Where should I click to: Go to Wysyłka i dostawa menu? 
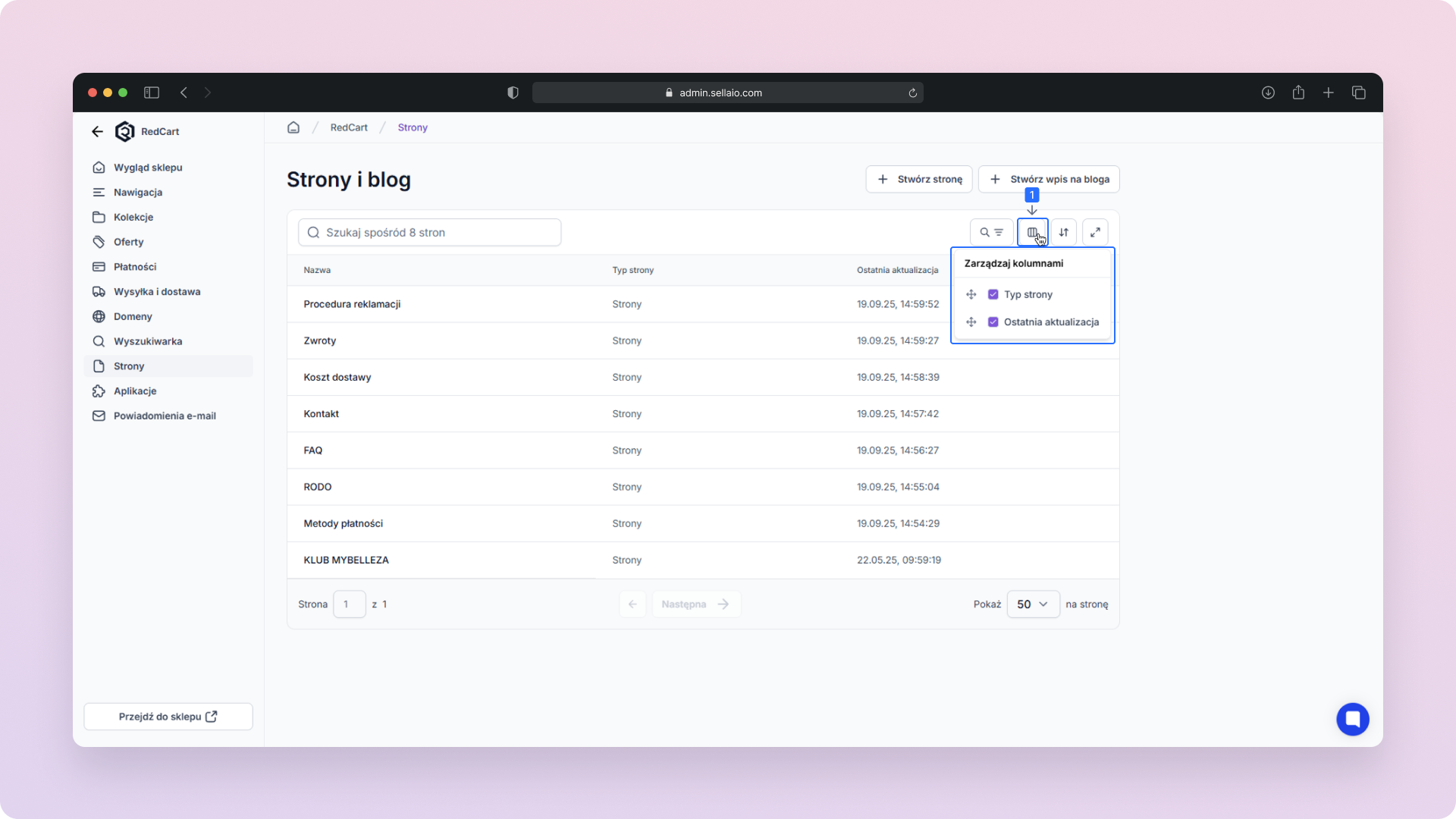point(157,292)
